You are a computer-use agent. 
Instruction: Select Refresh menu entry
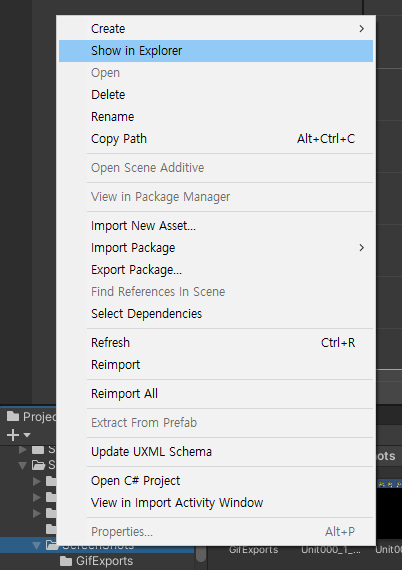coord(216,343)
